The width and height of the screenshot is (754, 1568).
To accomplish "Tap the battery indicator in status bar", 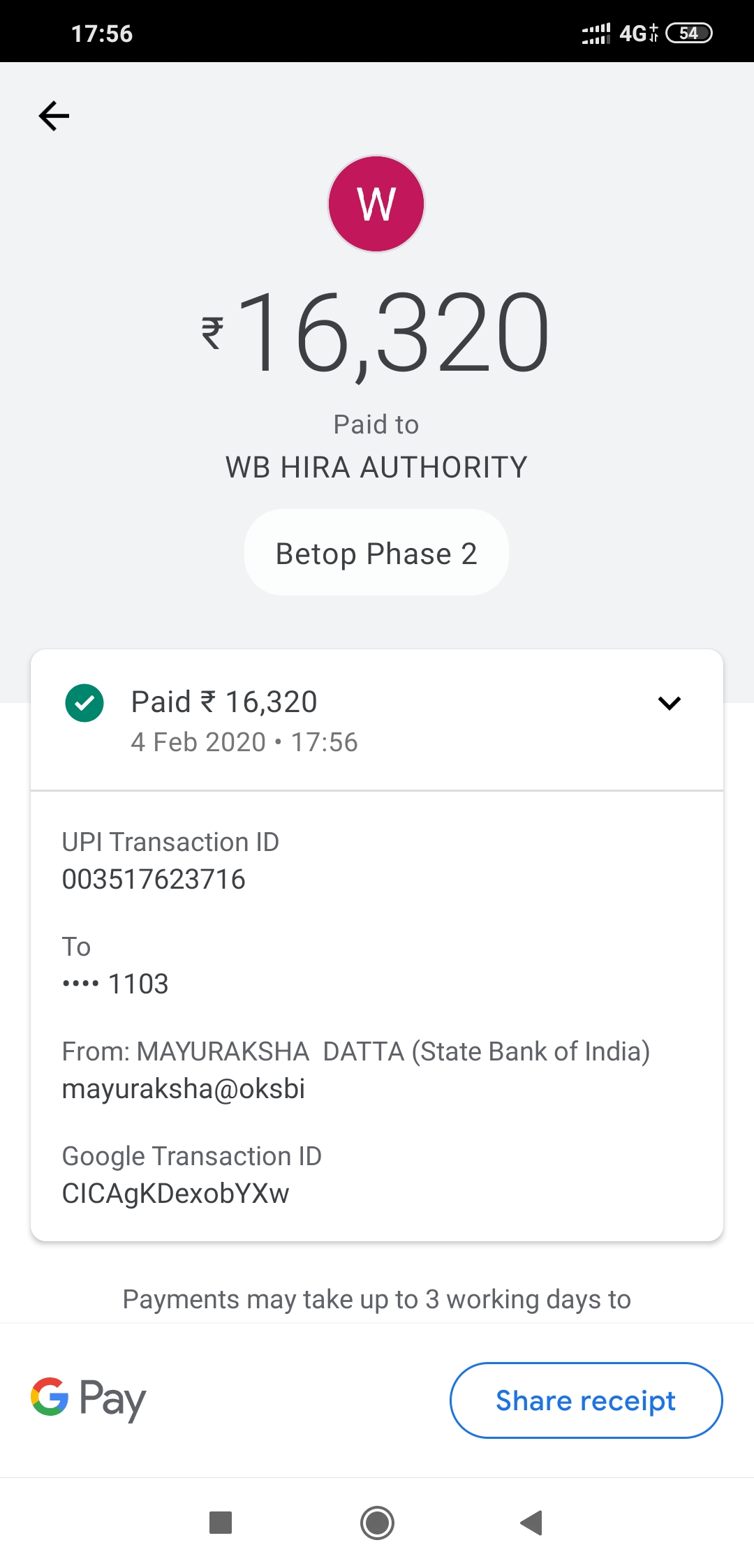I will pos(688,33).
